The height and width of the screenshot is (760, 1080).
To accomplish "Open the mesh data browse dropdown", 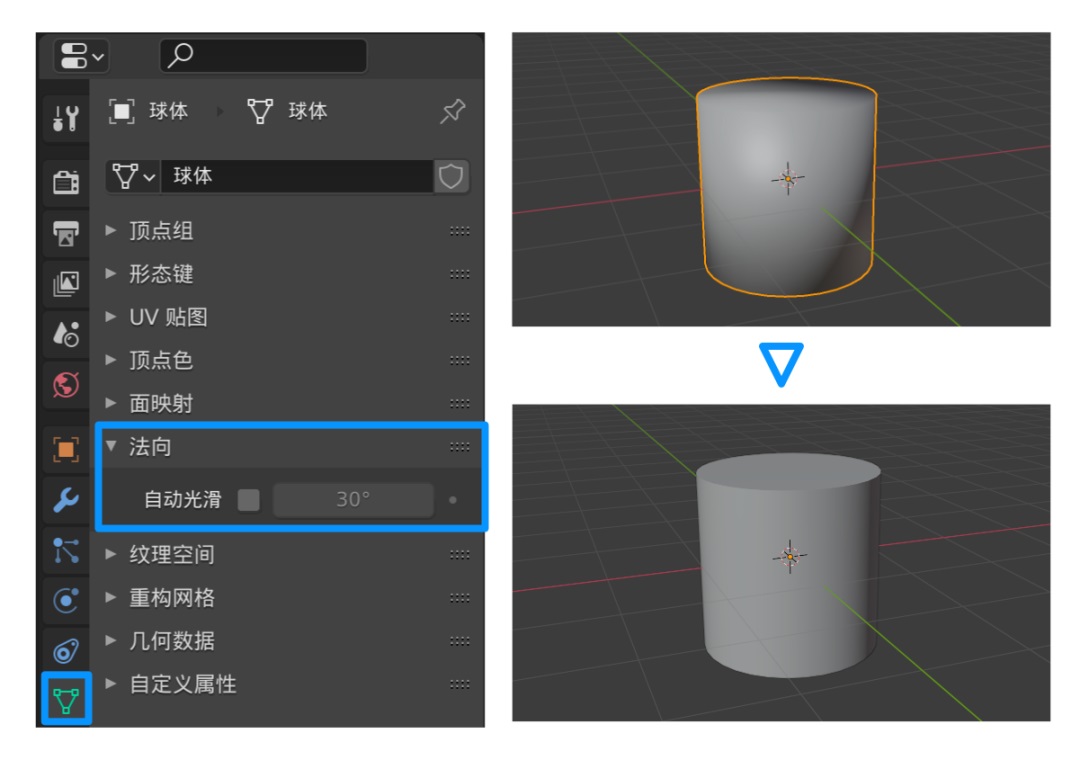I will point(133,176).
